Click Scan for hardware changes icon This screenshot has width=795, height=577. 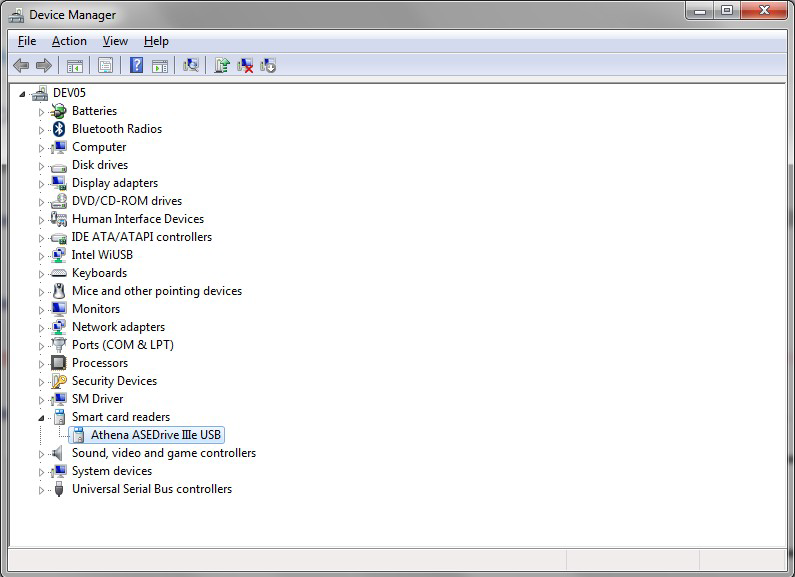tap(191, 66)
